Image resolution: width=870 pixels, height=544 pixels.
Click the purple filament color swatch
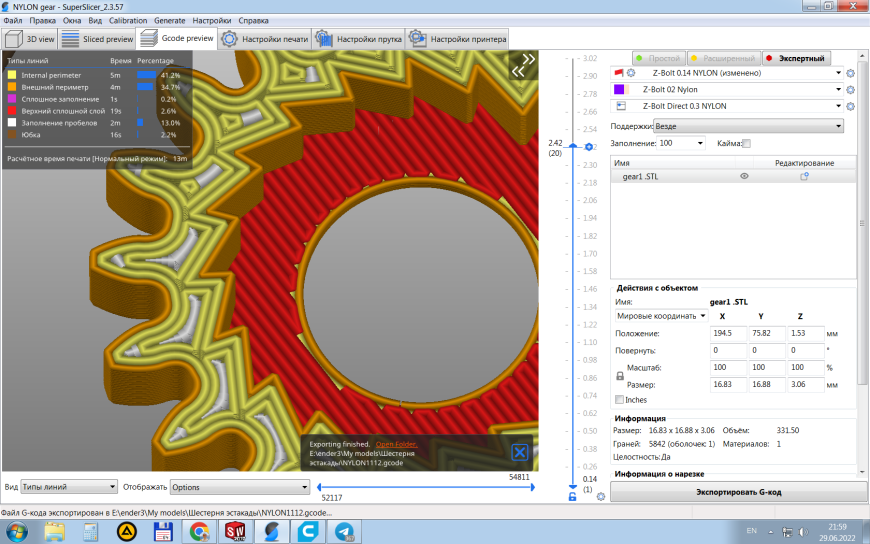pos(619,89)
